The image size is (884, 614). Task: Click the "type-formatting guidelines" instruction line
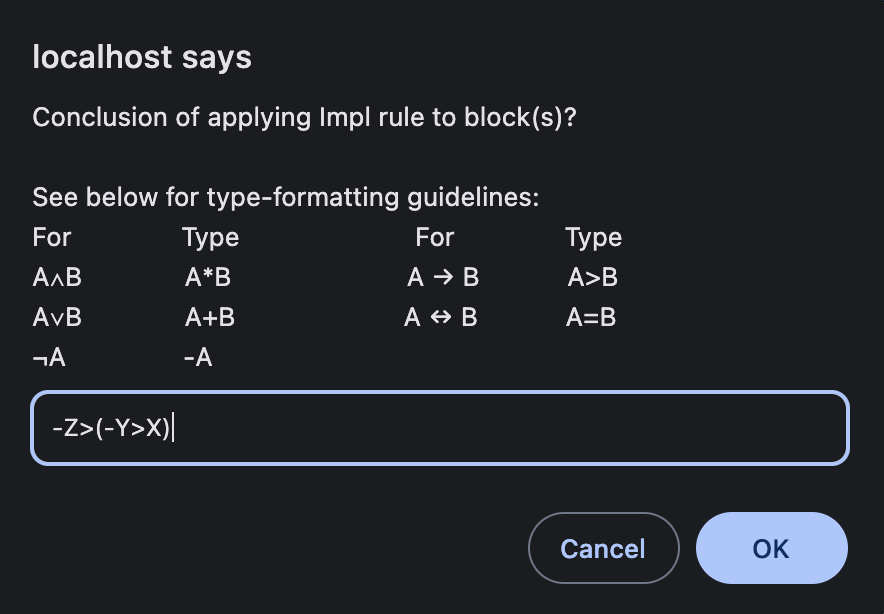pos(285,197)
